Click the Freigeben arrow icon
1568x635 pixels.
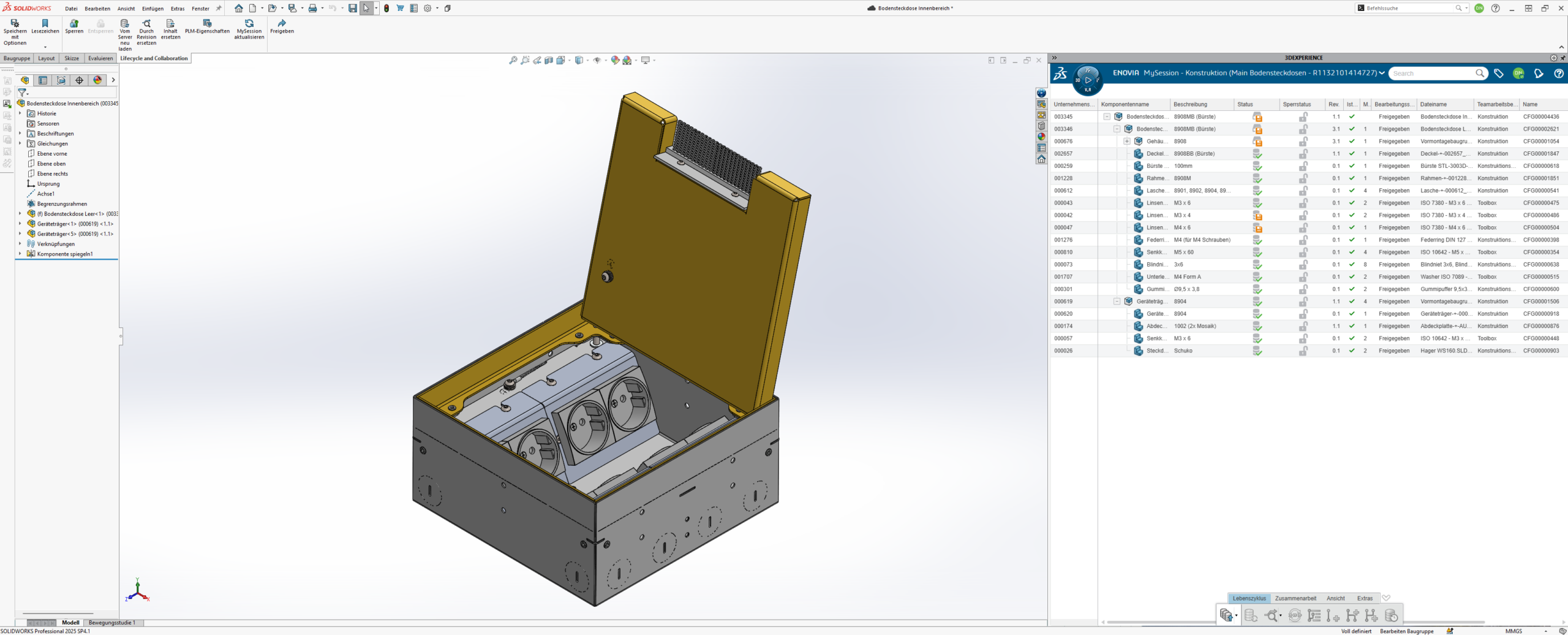tap(282, 23)
